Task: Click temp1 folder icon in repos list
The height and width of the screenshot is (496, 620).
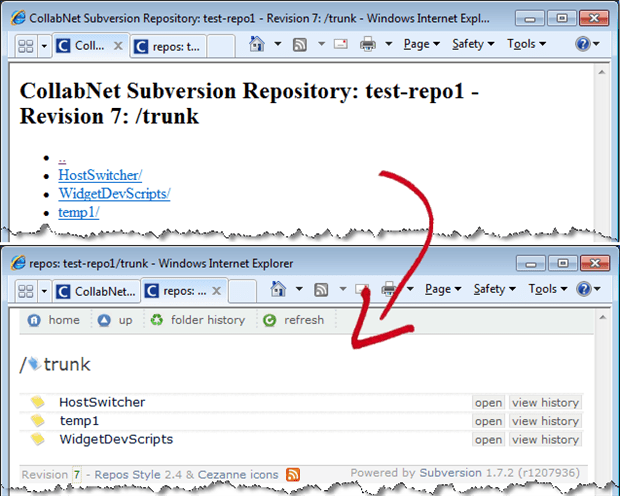Action: [38, 420]
